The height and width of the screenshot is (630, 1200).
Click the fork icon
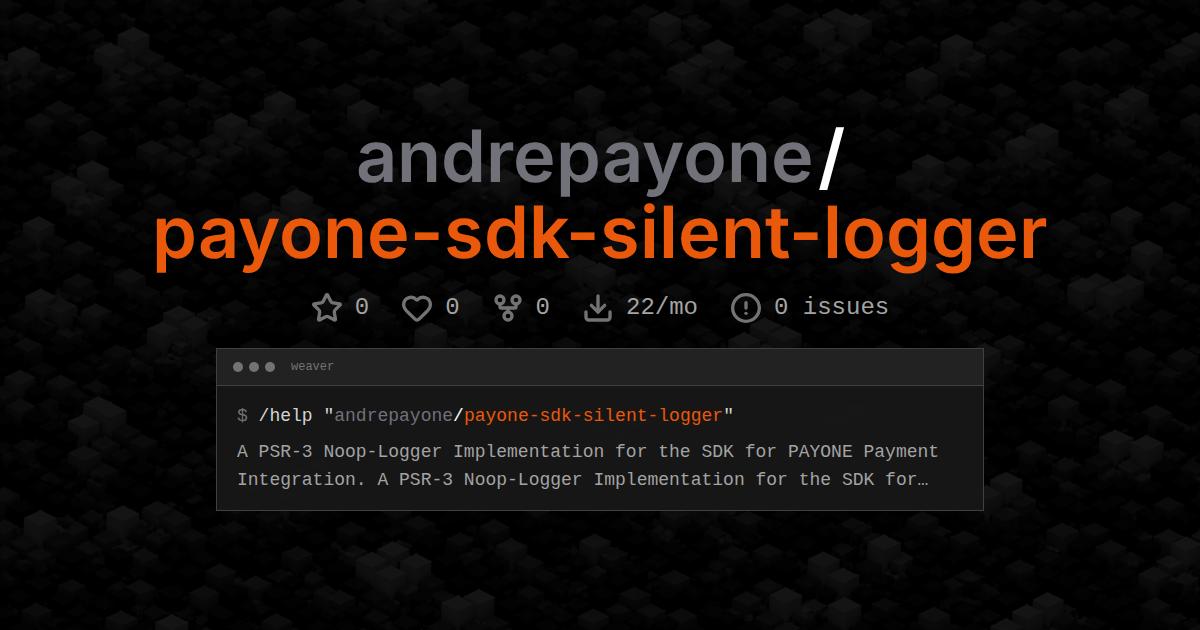tap(508, 307)
